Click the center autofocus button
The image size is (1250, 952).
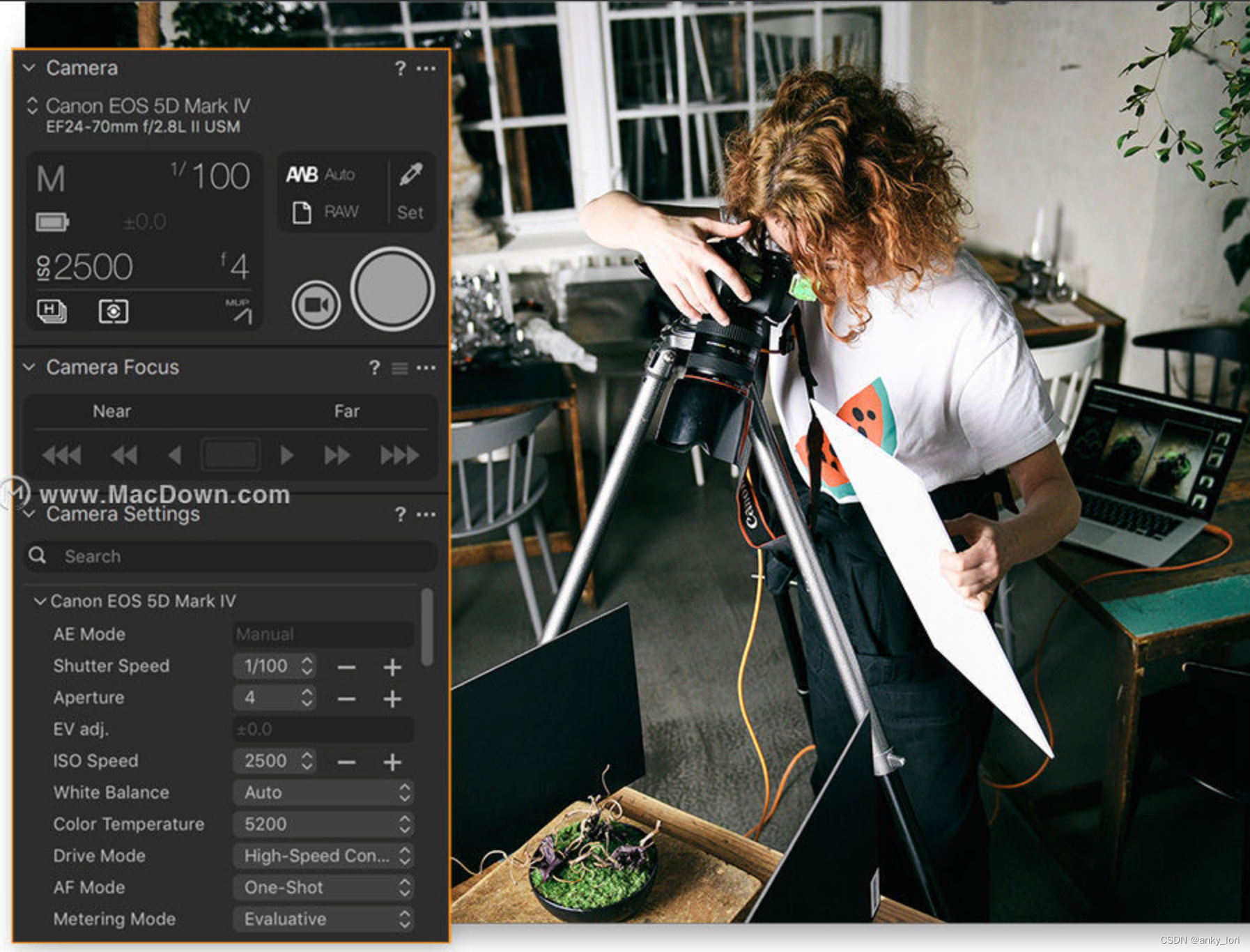tap(231, 455)
